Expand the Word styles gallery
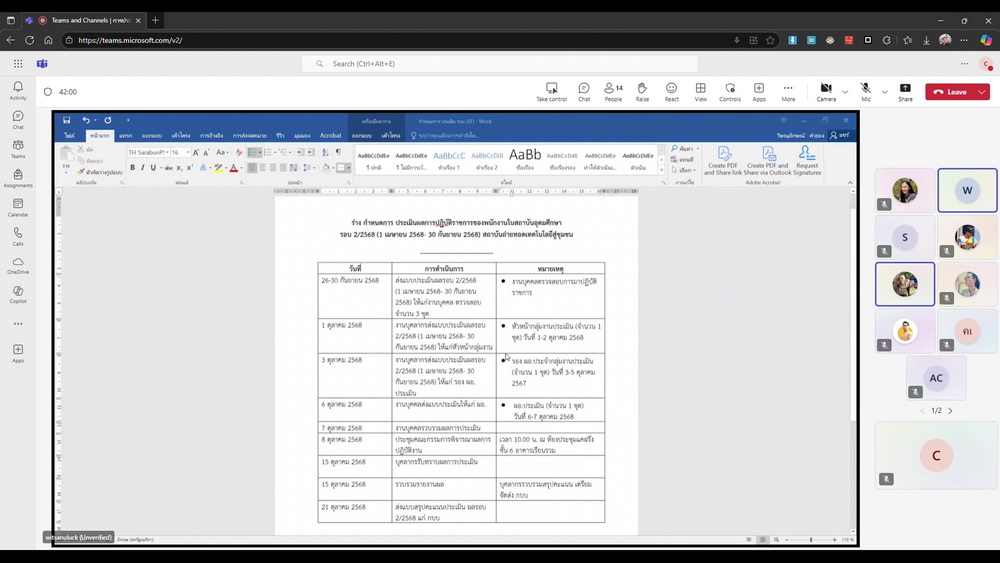 (x=661, y=170)
